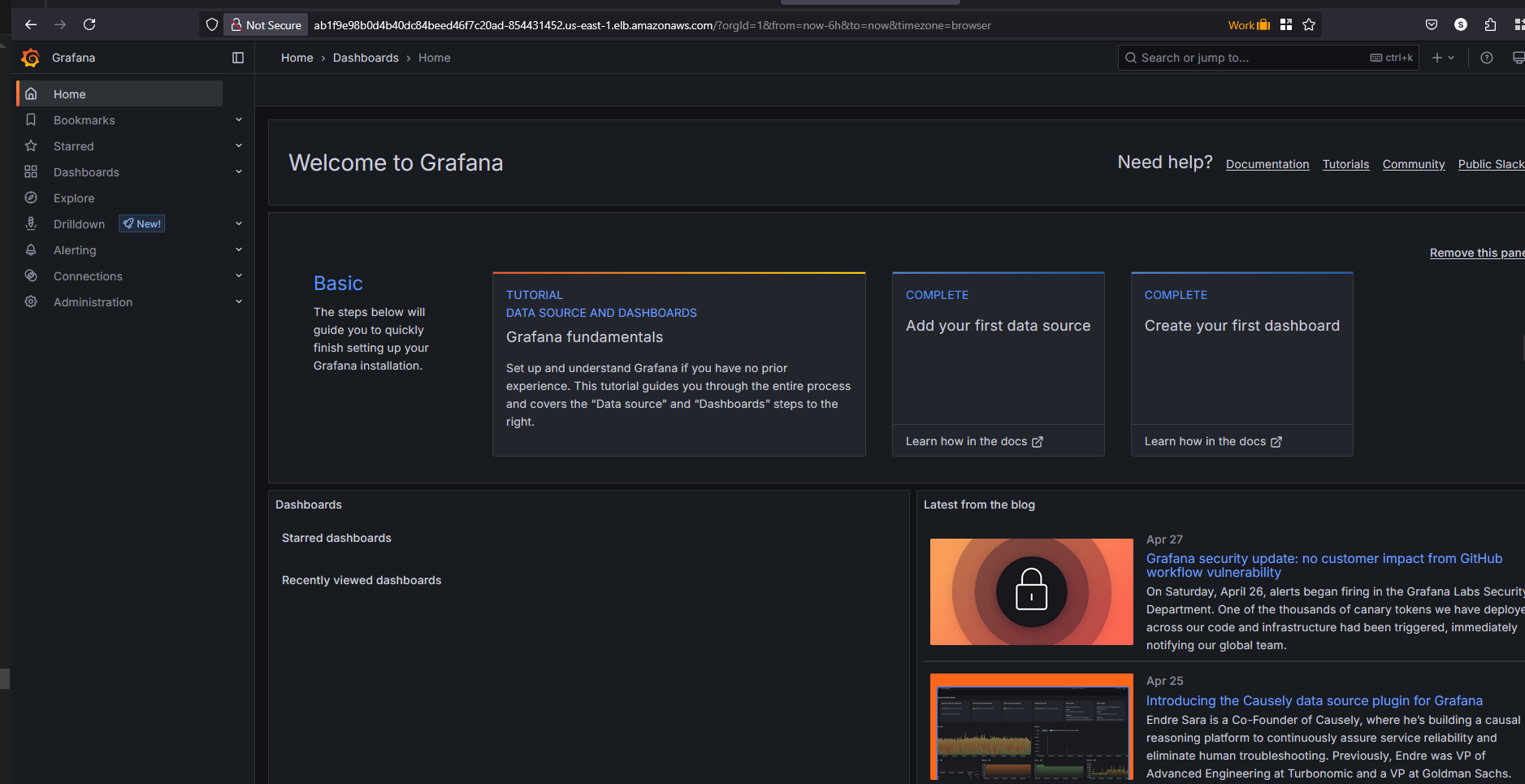This screenshot has height=784, width=1525.
Task: Open the dropdown arrow next to the plus
Action: [1451, 58]
